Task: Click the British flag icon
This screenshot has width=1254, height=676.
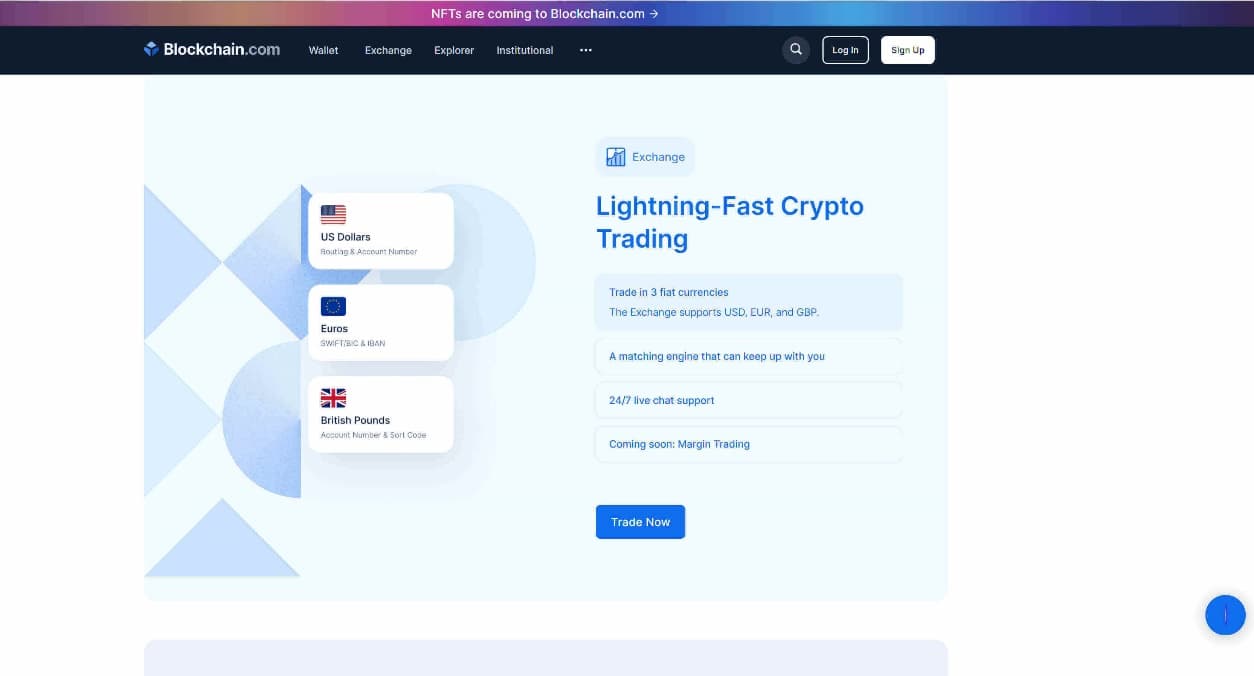Action: click(333, 398)
